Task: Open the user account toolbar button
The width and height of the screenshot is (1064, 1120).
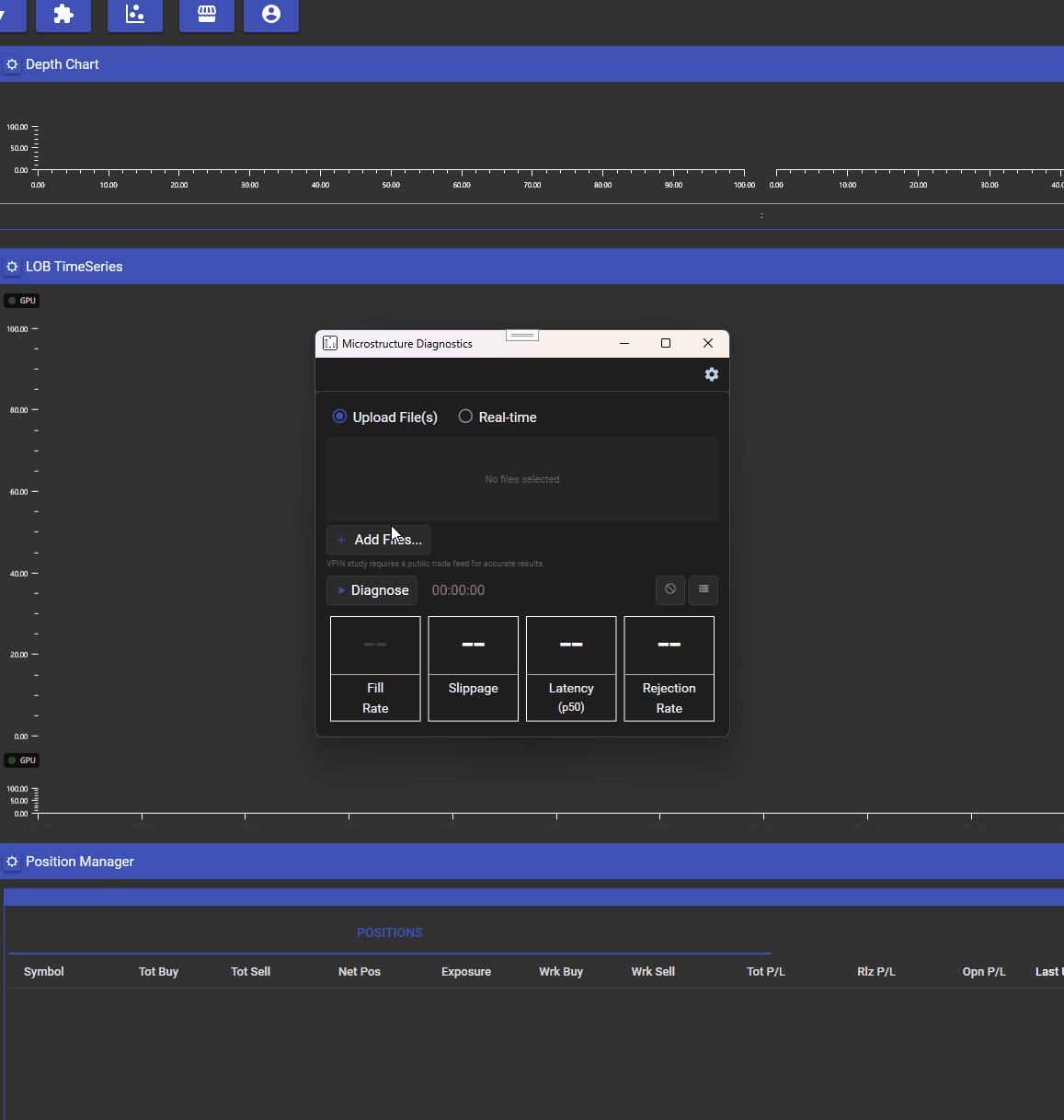Action: coord(271,15)
